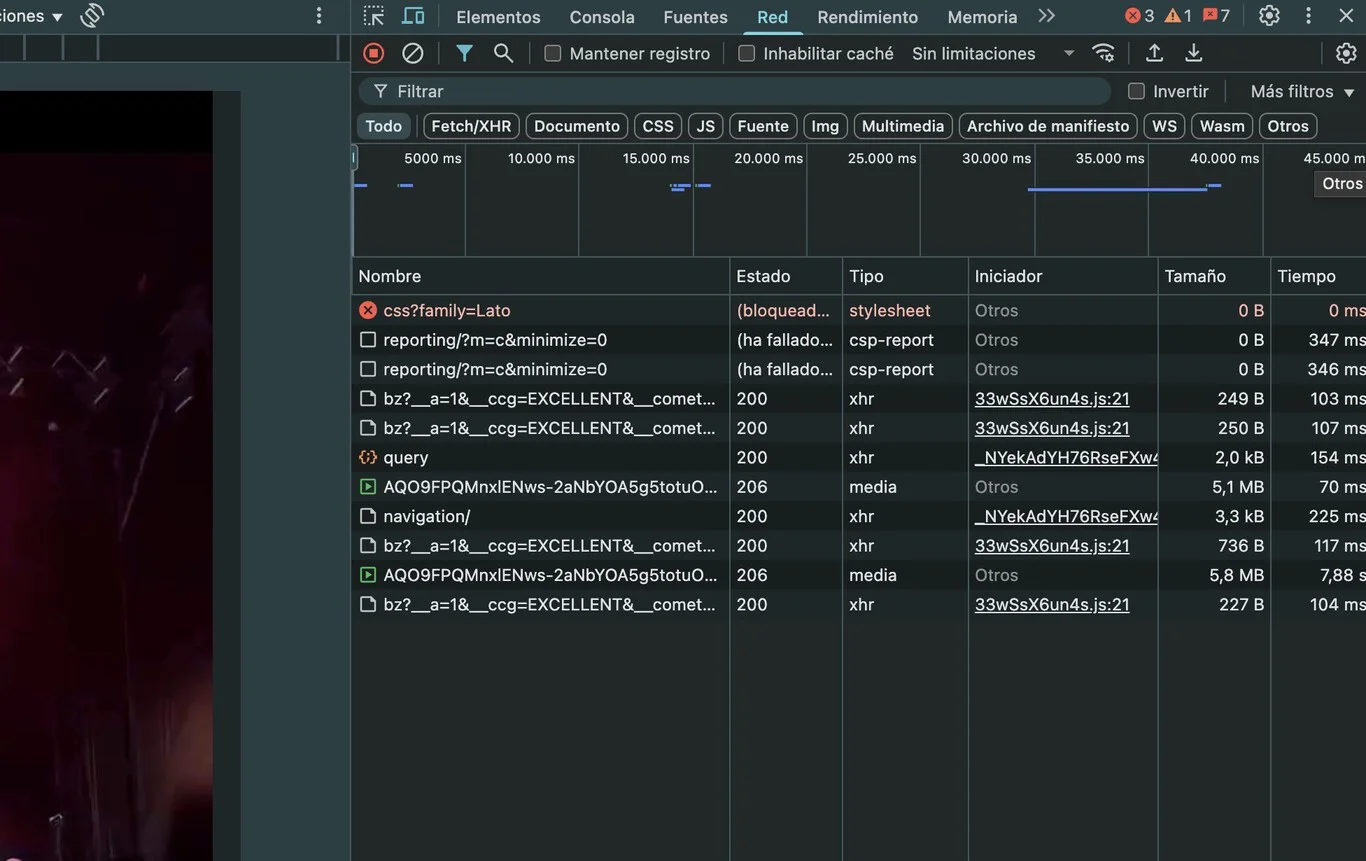Filter by Img type

pos(825,126)
